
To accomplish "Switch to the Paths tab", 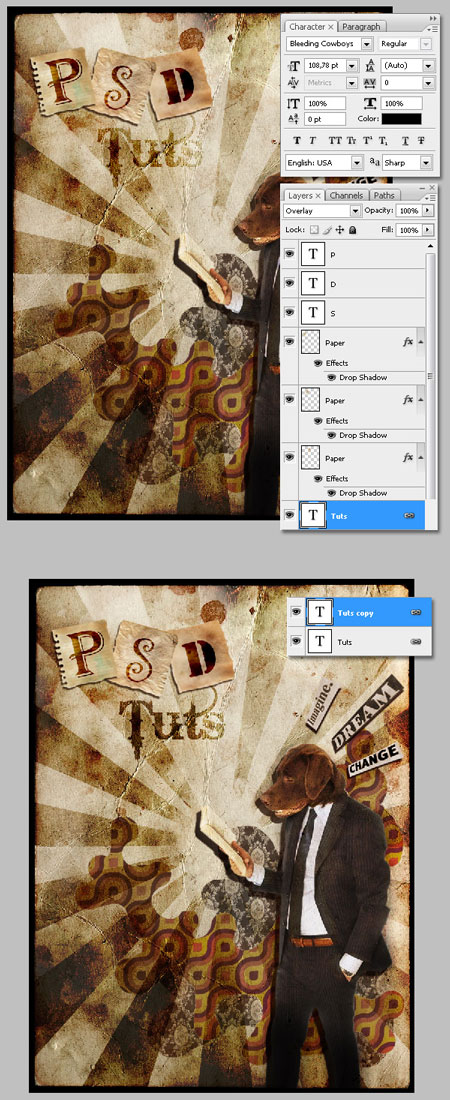I will [383, 196].
